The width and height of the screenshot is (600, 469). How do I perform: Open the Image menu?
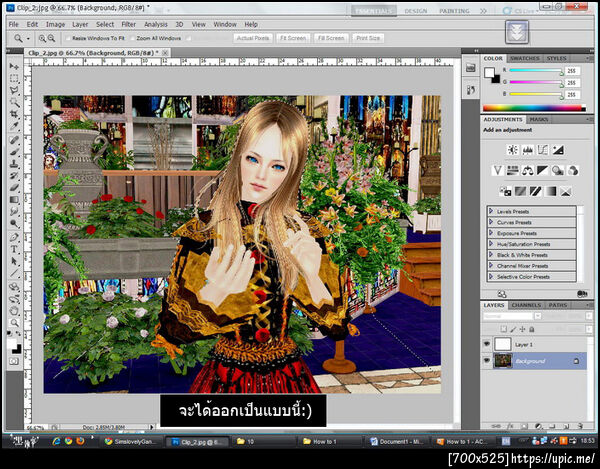pyautogui.click(x=55, y=24)
